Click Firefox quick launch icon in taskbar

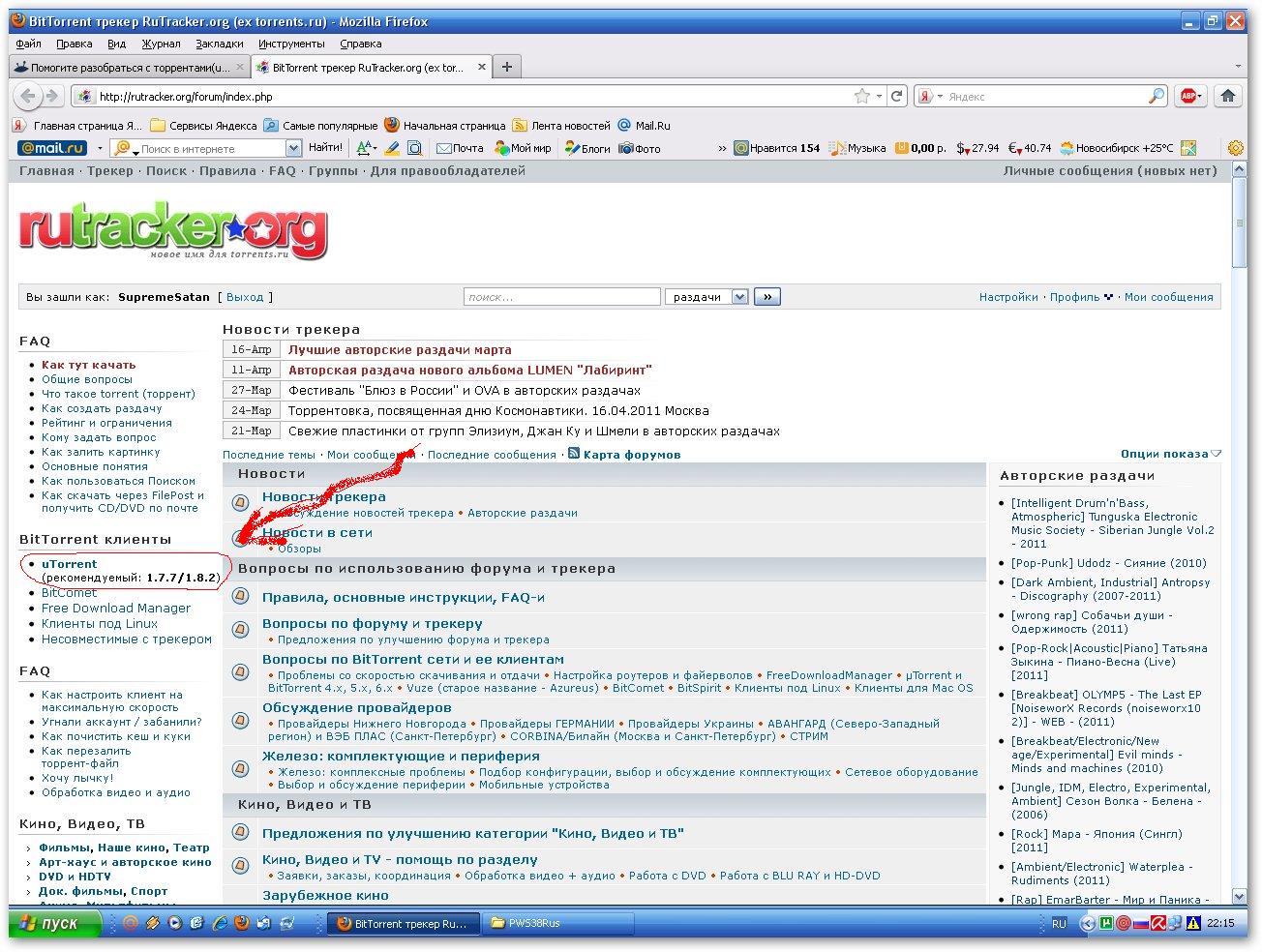[241, 923]
